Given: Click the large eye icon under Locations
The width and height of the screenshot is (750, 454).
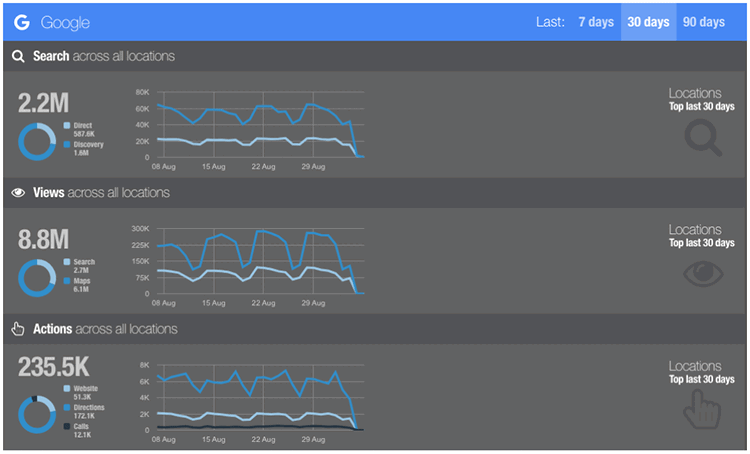Looking at the screenshot, I should tap(703, 274).
